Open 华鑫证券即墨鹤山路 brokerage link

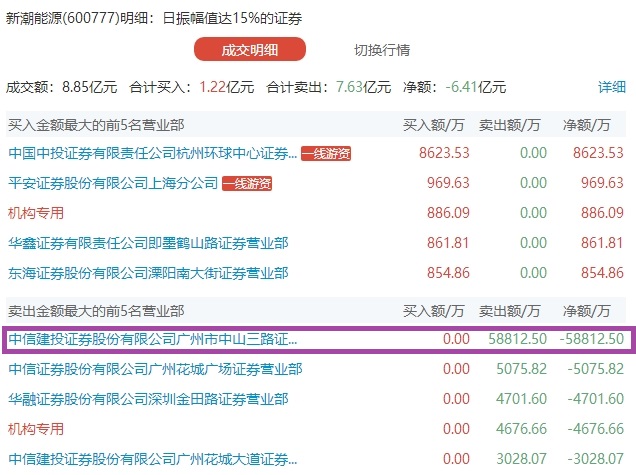pos(148,243)
